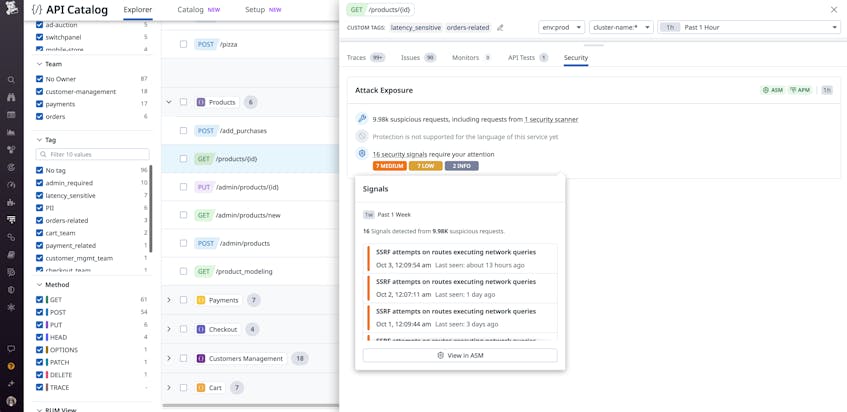Click the Checkout group icon
This screenshot has height=412, width=847.
click(200, 329)
